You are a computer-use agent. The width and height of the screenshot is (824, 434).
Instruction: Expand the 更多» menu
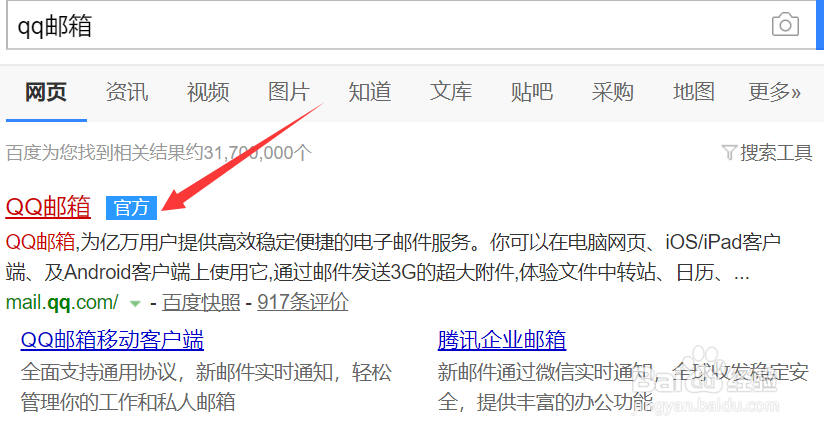point(775,92)
